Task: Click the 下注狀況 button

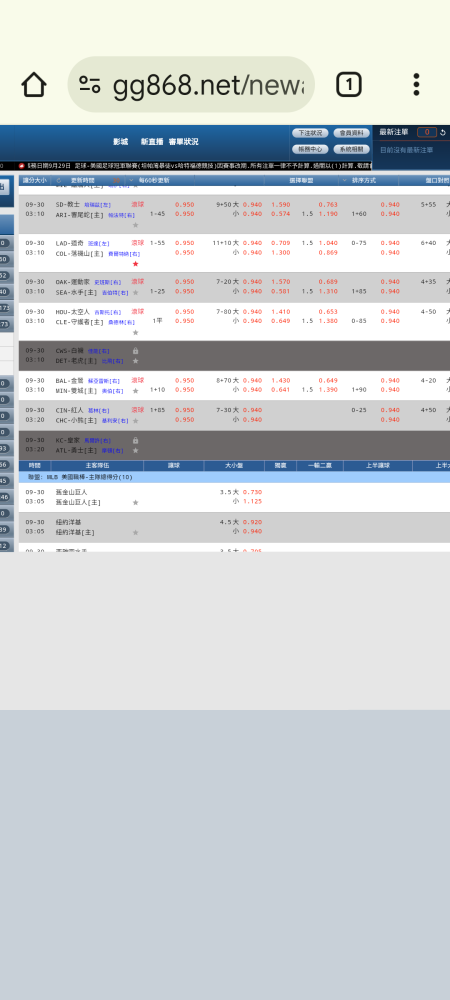Action: 310,133
